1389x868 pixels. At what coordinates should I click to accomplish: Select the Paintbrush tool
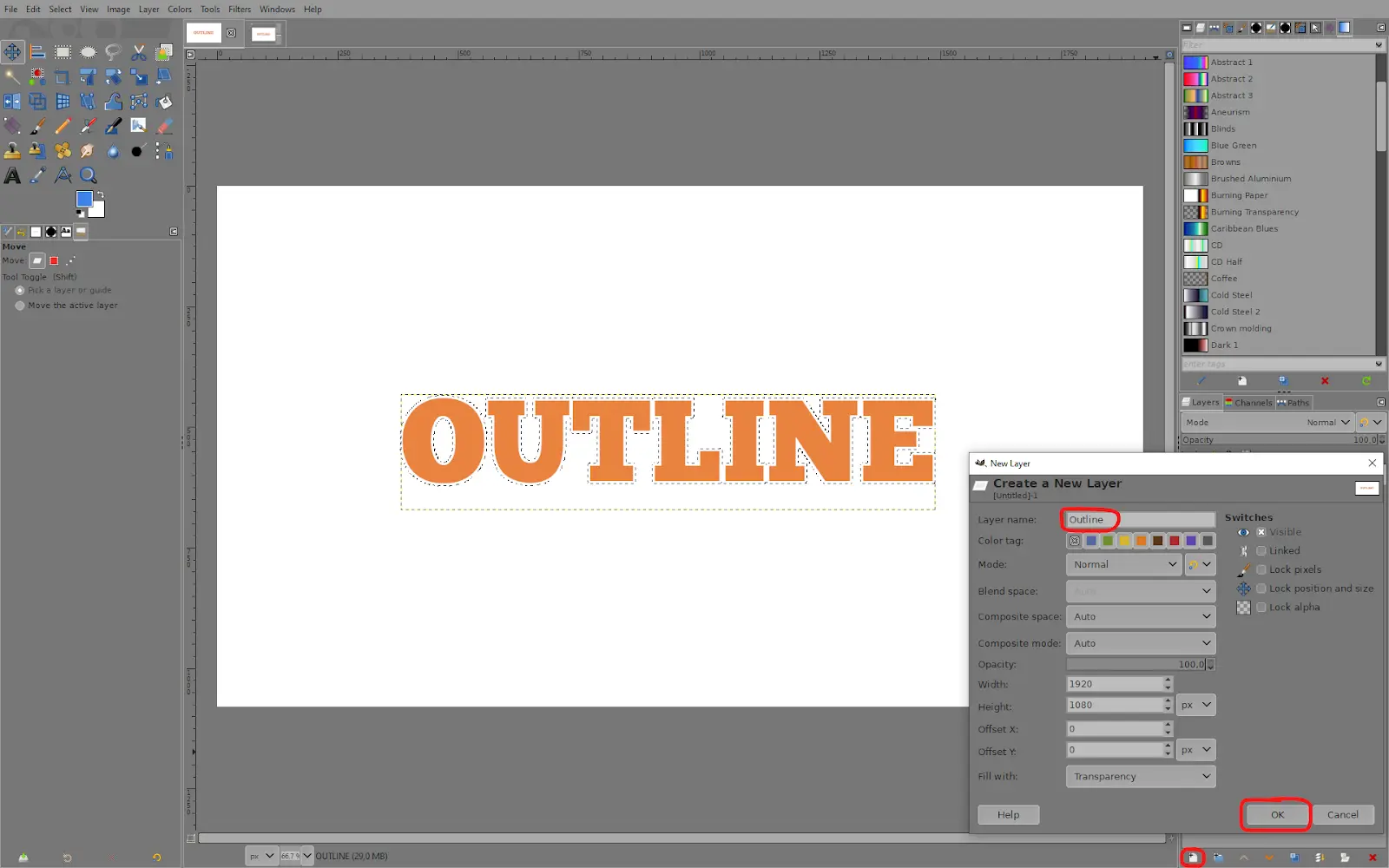coord(37,127)
